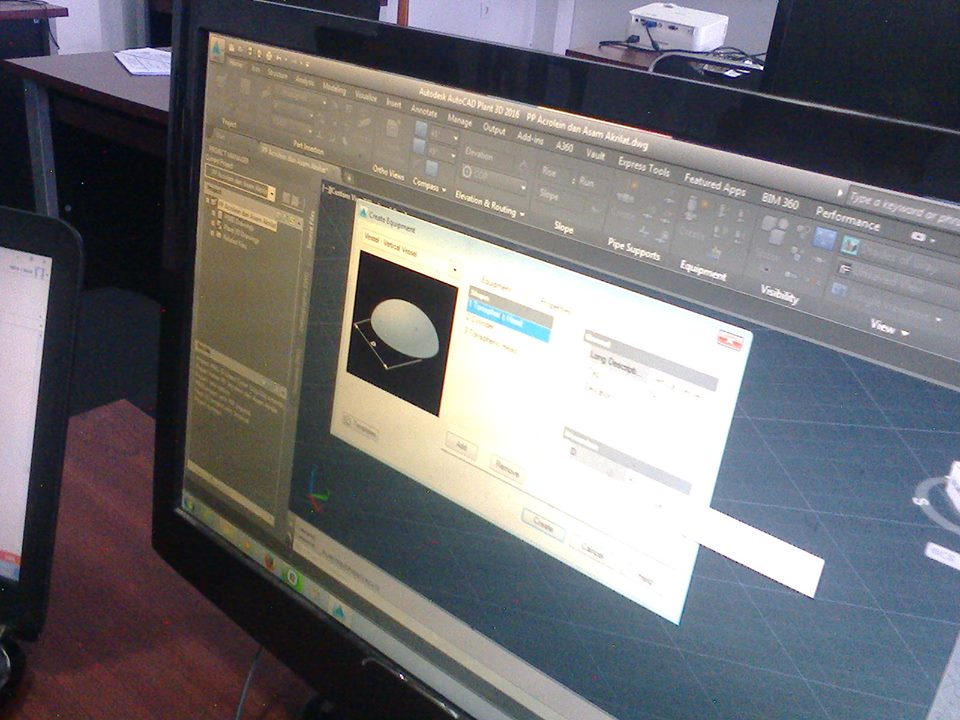Click the Remove button for shapes

pyautogui.click(x=507, y=470)
